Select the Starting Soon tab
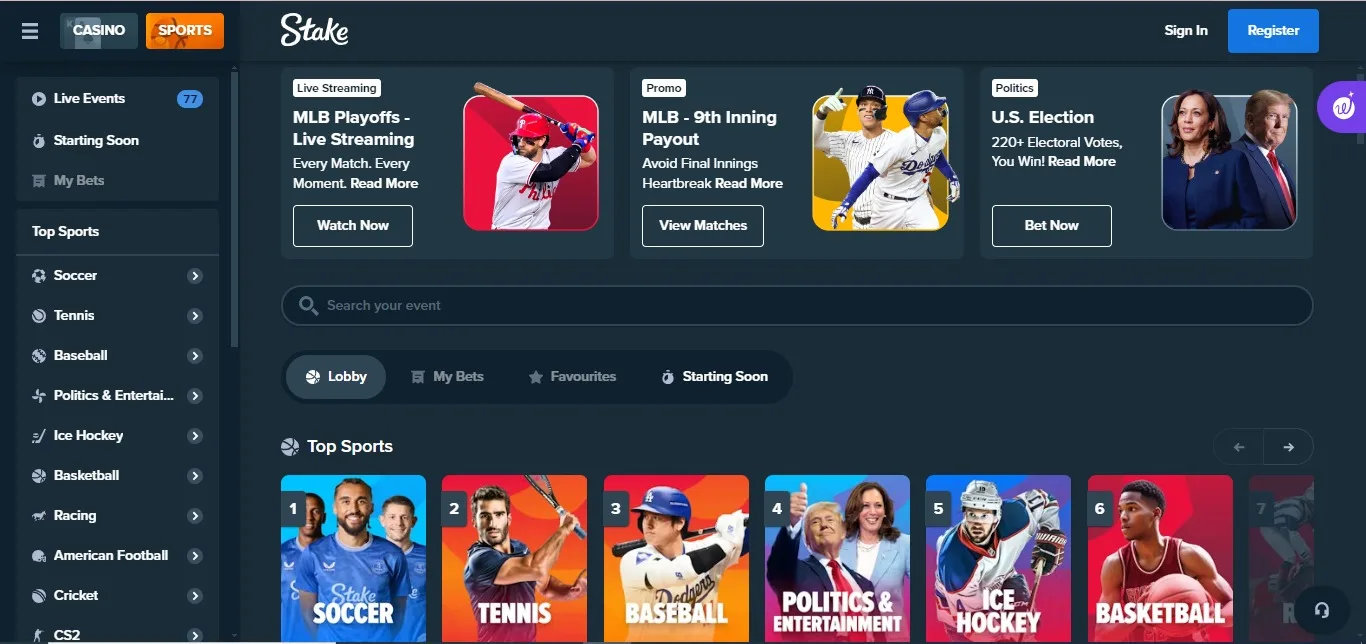 point(714,377)
